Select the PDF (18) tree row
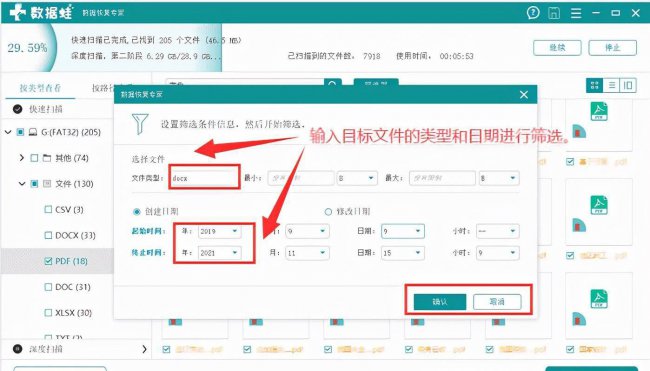This screenshot has height=371, width=650. tap(57, 261)
